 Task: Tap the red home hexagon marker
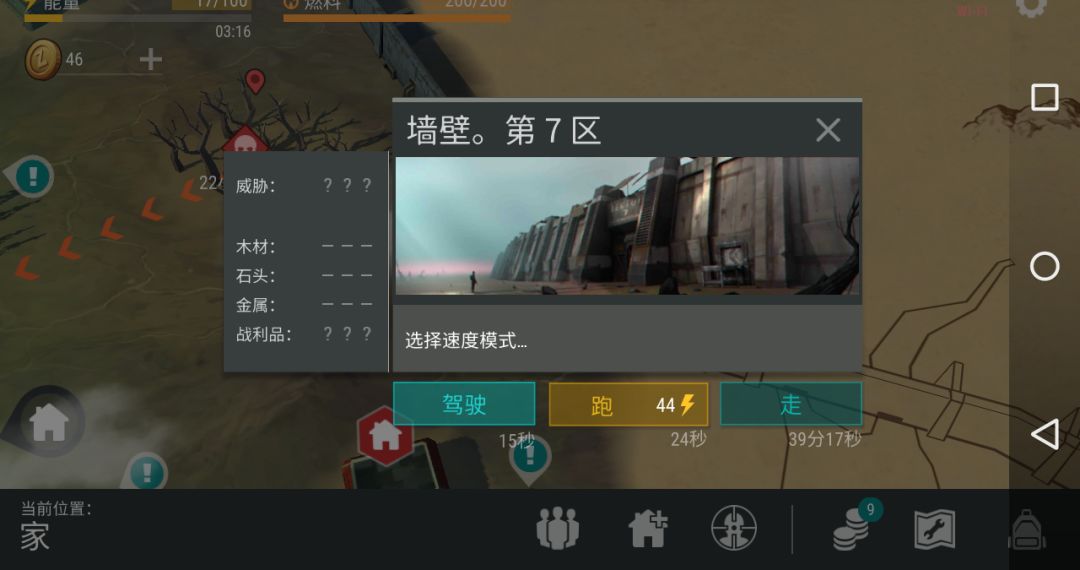(x=385, y=434)
